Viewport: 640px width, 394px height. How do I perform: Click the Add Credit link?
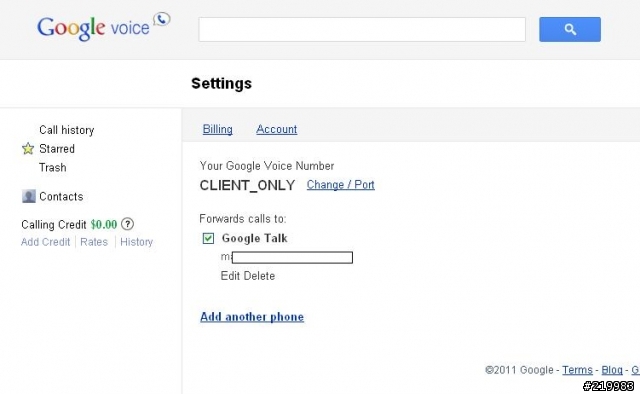(x=45, y=242)
